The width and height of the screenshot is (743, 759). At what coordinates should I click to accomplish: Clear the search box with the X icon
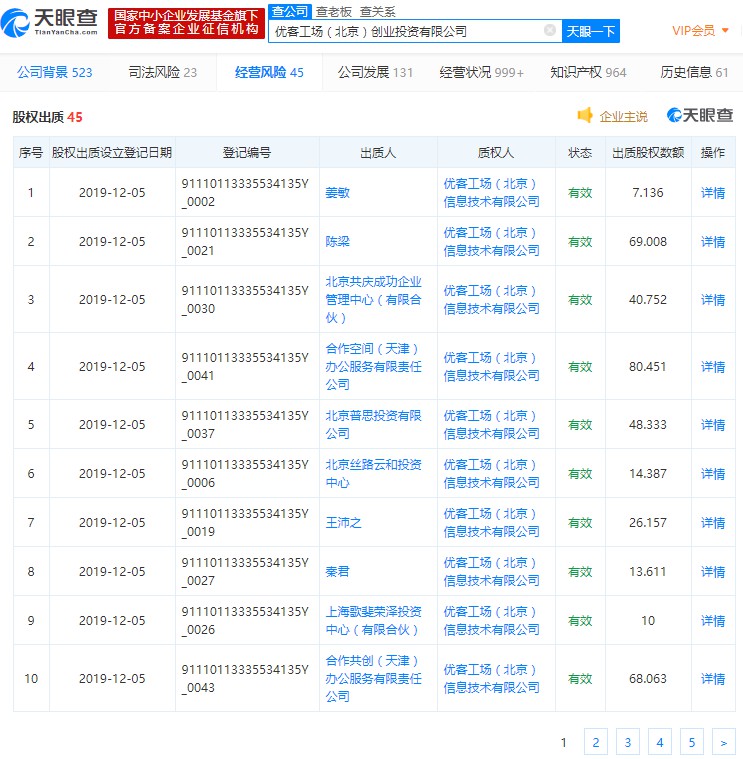pyautogui.click(x=549, y=31)
